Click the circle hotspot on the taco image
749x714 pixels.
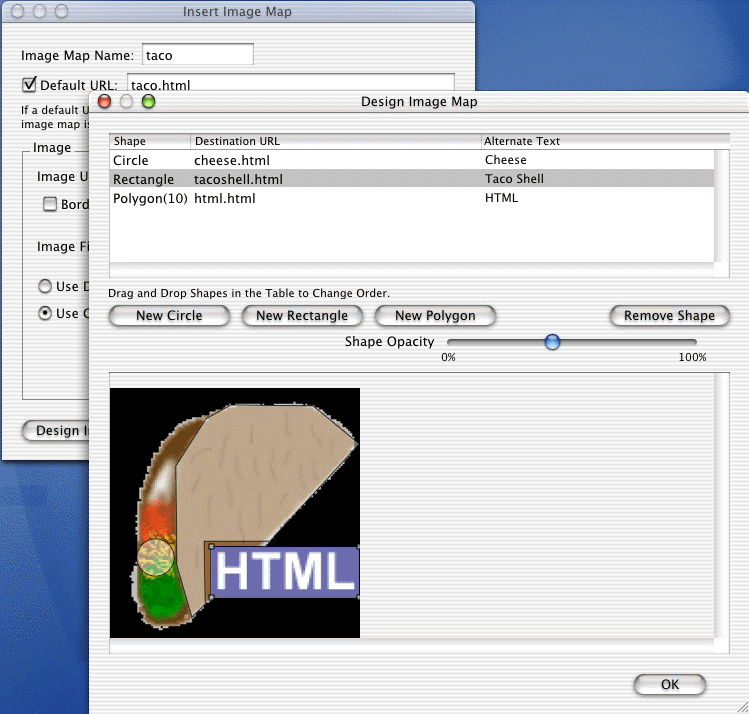click(156, 557)
